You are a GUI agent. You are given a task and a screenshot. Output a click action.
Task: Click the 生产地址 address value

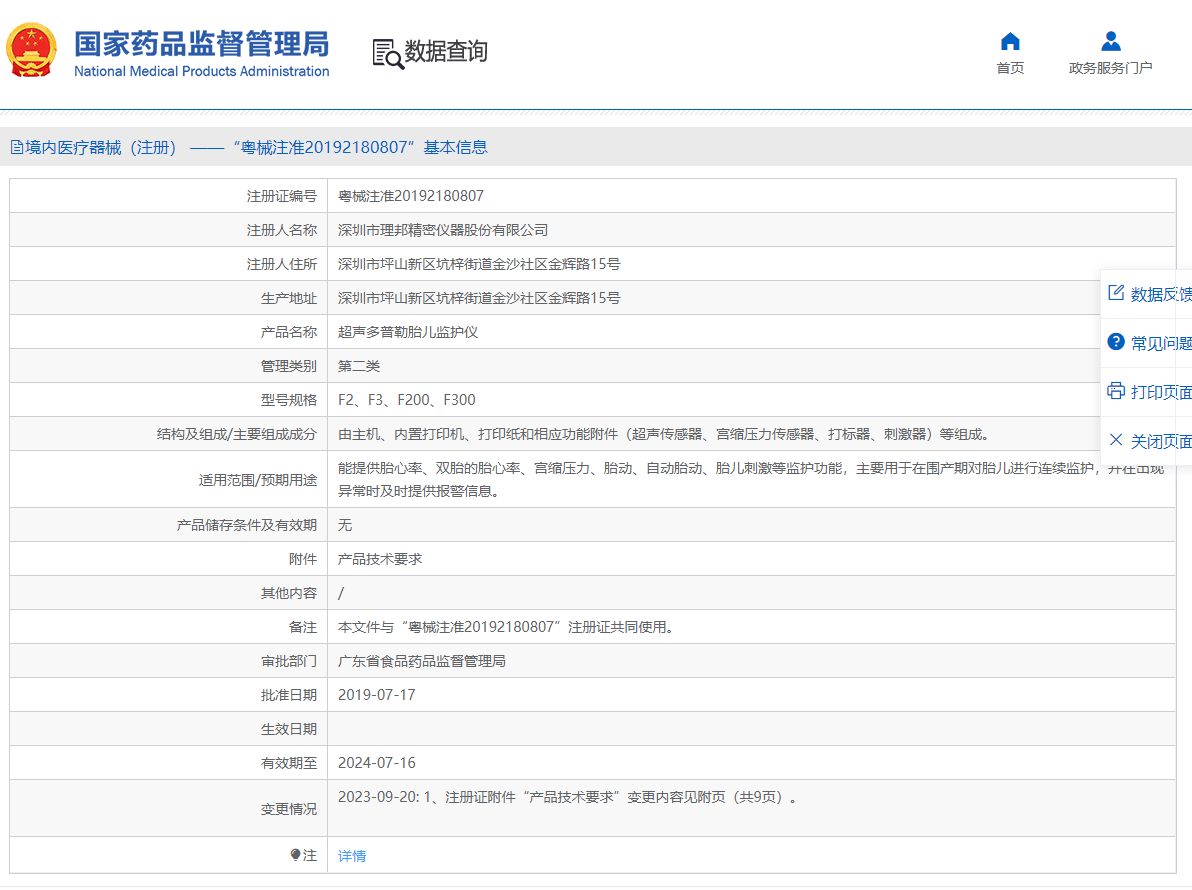click(x=479, y=298)
